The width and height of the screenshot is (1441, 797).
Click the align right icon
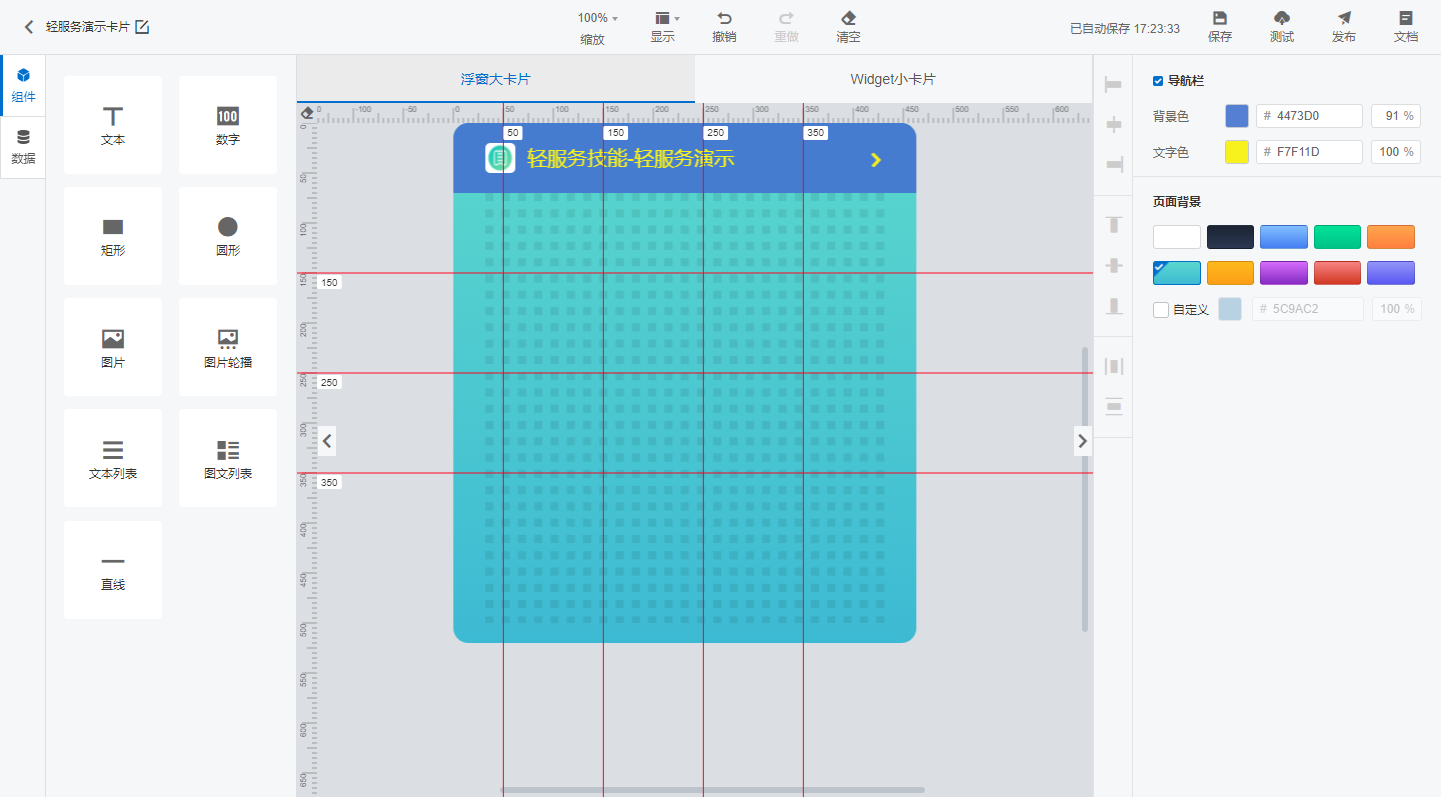(x=1113, y=163)
